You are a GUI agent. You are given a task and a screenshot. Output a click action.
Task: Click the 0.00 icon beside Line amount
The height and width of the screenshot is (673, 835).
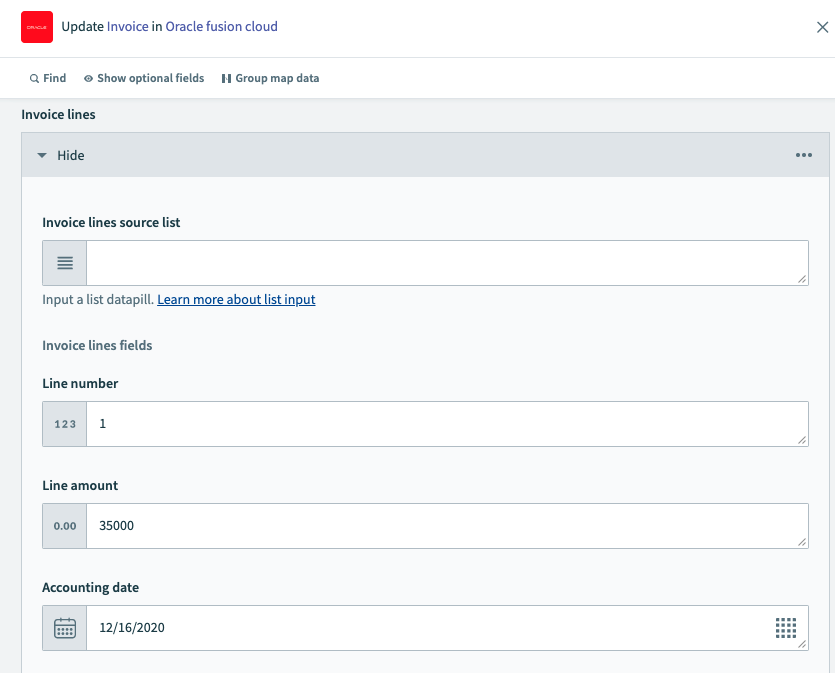click(x=64, y=525)
